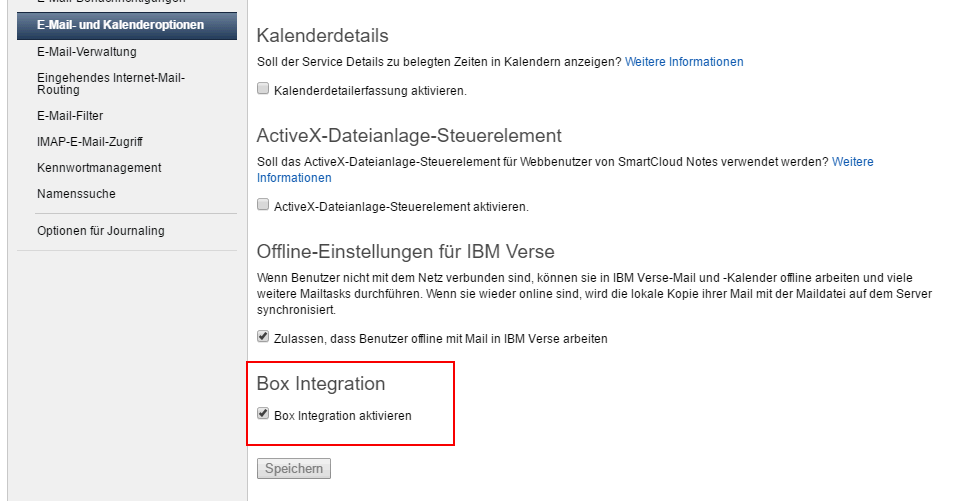
Task: Open E-Mail-Verwaltung in sidebar
Action: click(87, 52)
